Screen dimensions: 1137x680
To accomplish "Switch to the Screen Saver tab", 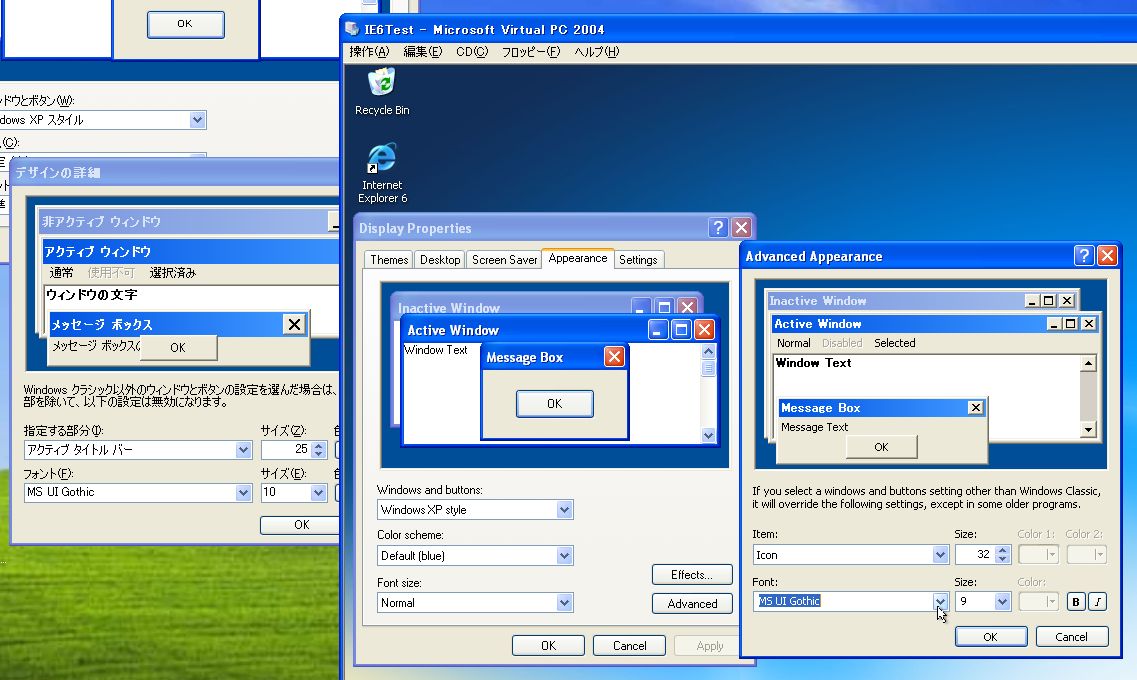I will (x=505, y=260).
